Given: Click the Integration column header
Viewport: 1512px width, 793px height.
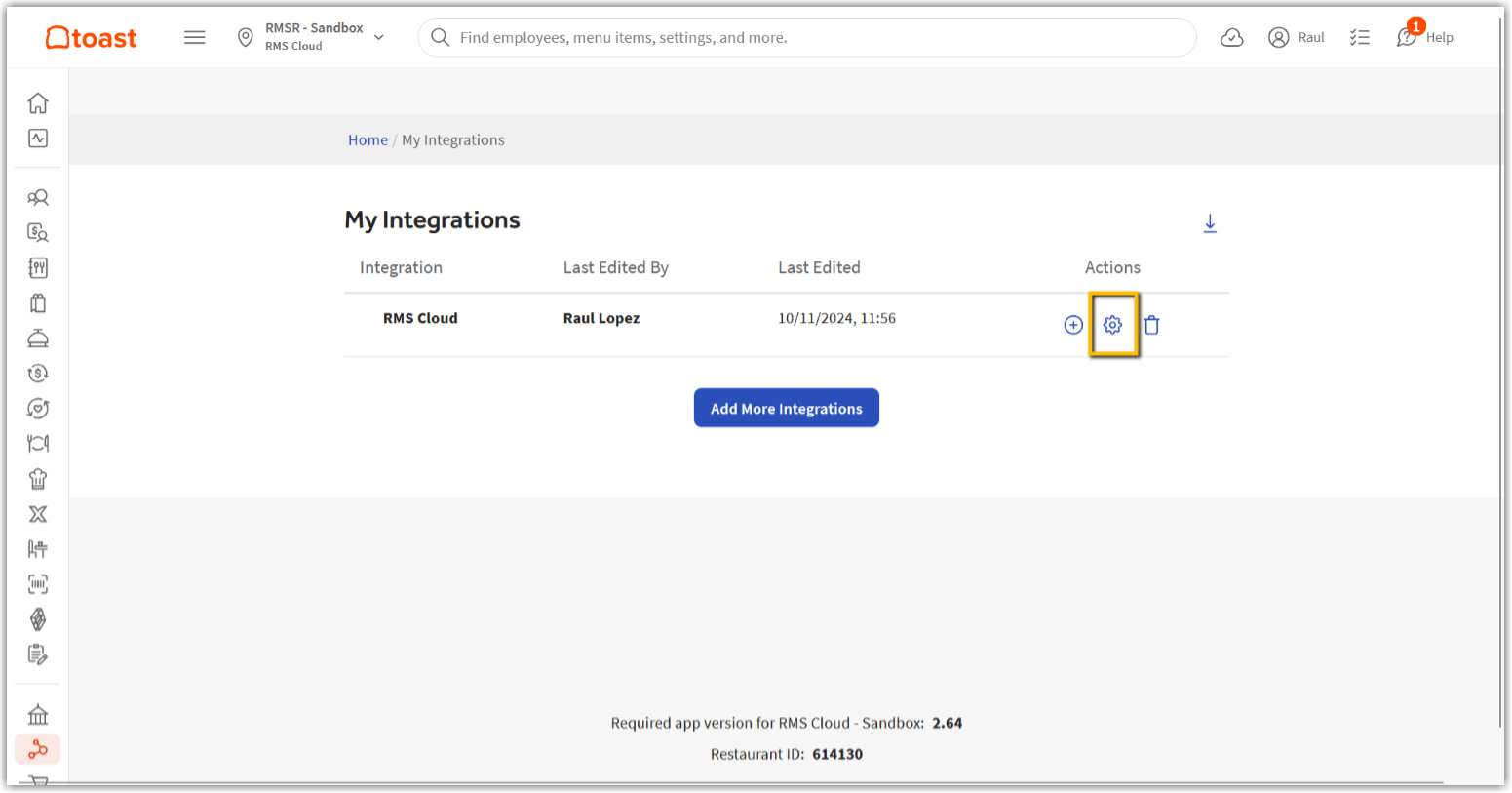Looking at the screenshot, I should [x=401, y=267].
